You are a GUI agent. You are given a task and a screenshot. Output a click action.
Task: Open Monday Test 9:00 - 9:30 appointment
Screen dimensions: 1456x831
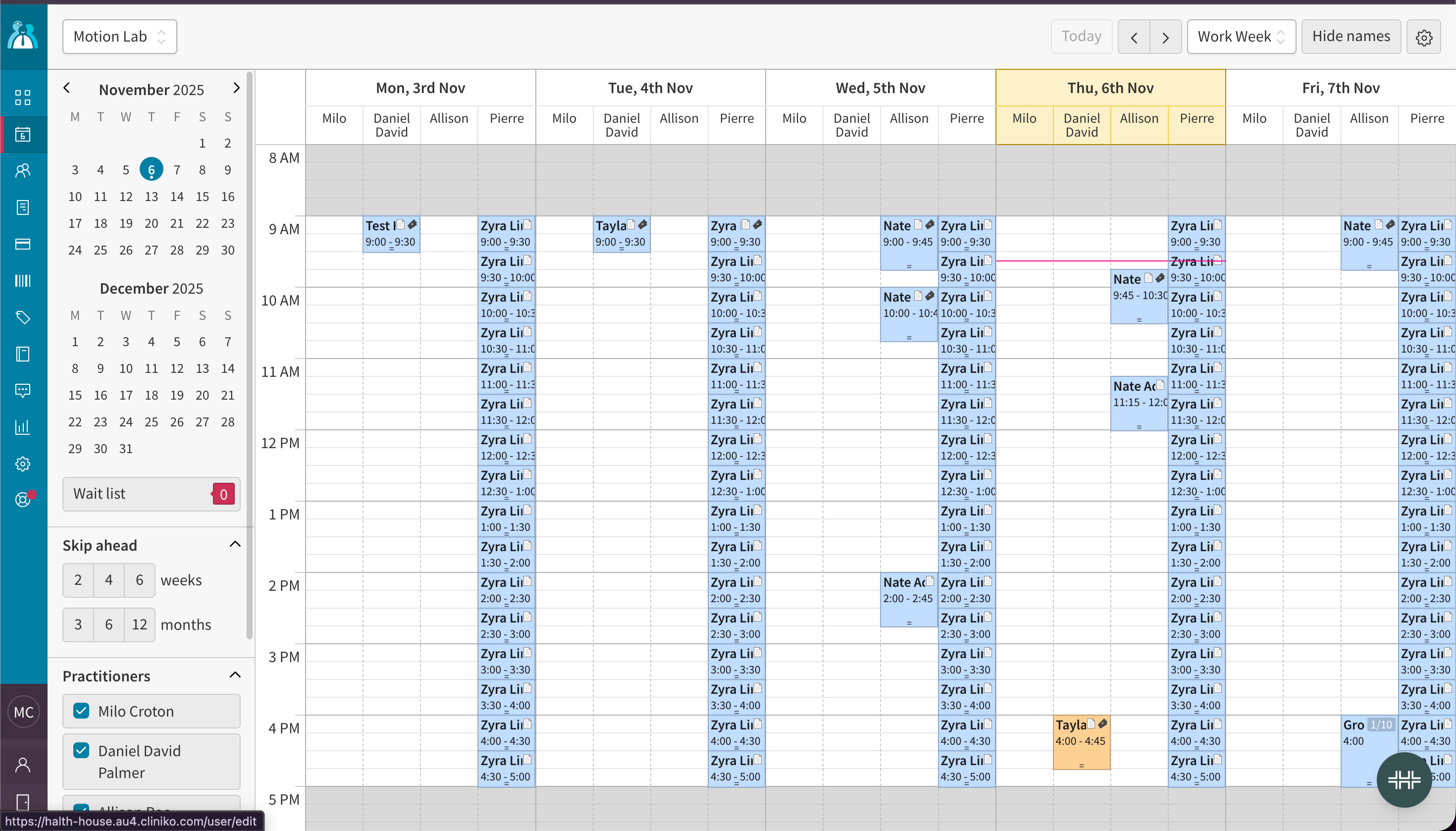(x=392, y=234)
